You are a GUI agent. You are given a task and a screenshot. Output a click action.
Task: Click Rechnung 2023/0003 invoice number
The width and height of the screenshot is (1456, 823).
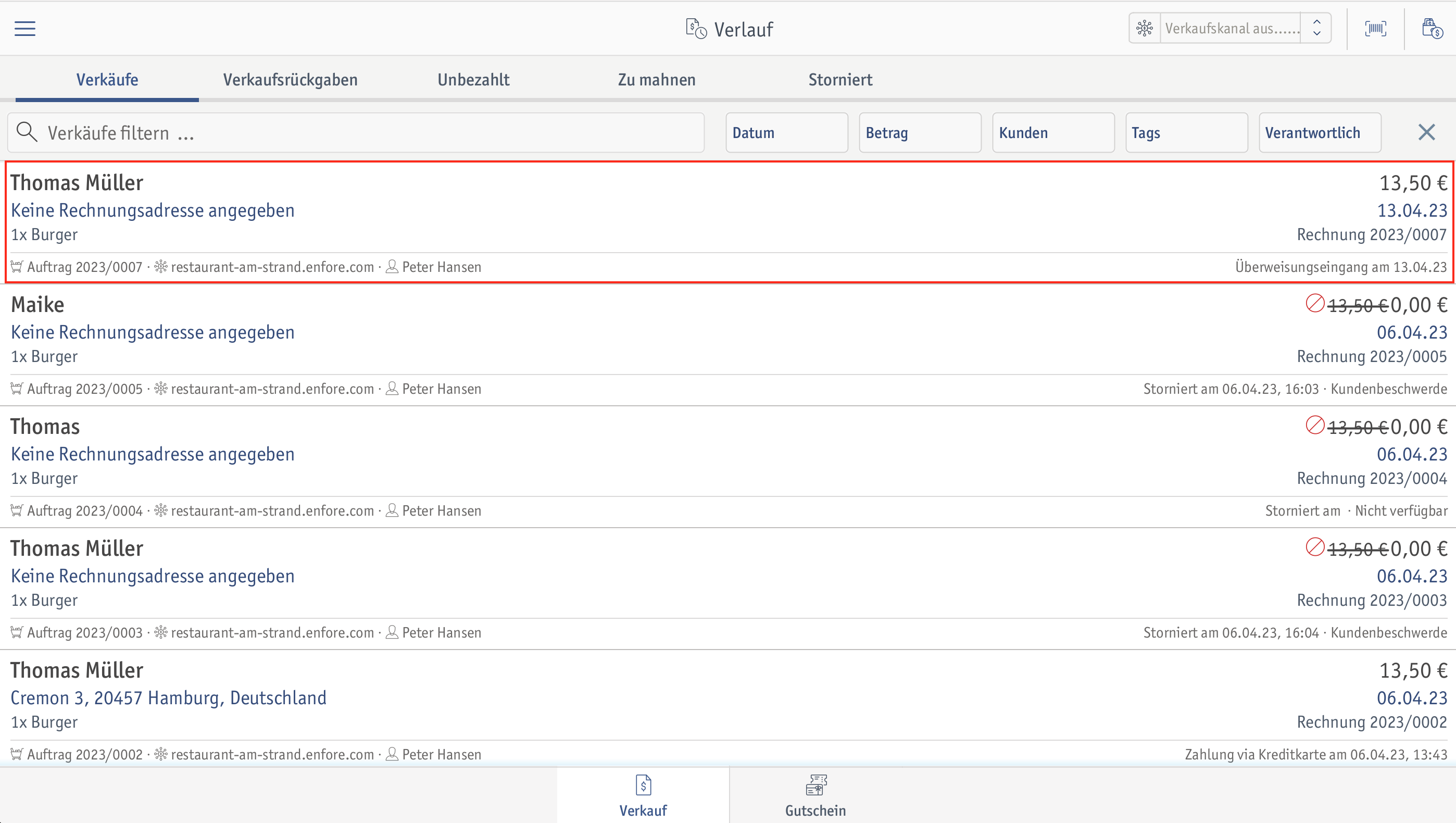click(x=1372, y=600)
